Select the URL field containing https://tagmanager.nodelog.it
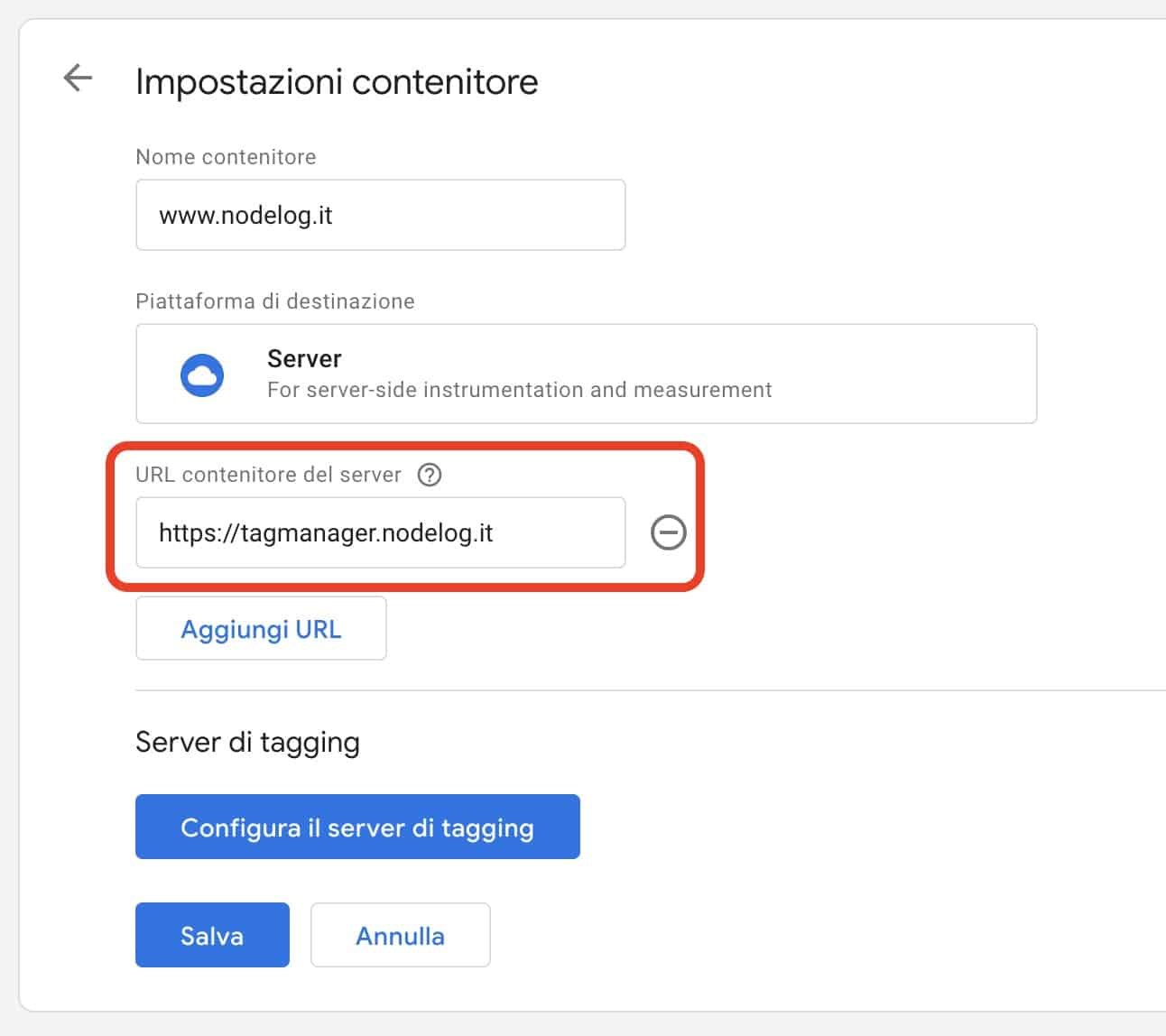 [379, 532]
